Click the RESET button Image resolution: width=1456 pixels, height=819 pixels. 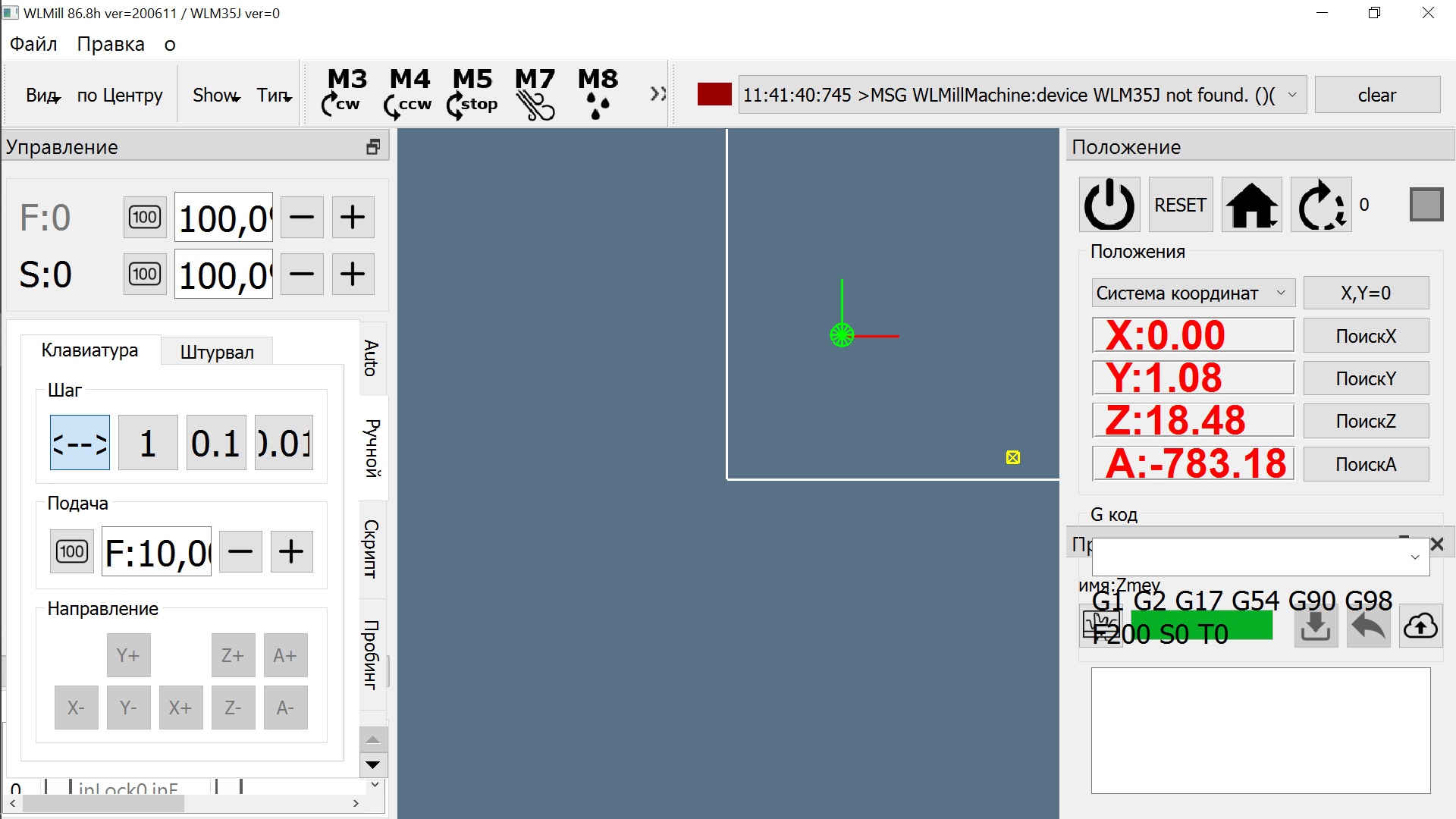1180,205
